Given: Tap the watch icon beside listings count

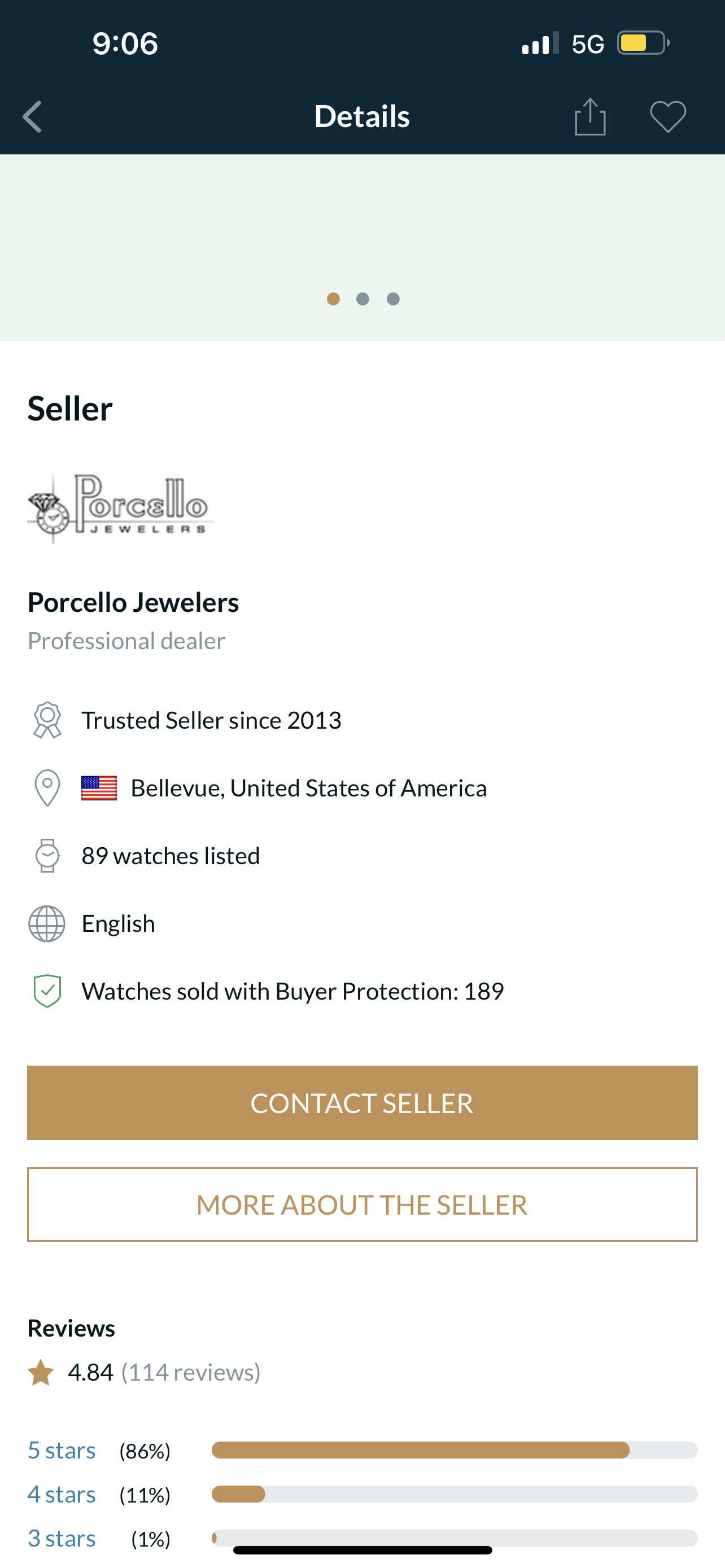Looking at the screenshot, I should tap(47, 855).
